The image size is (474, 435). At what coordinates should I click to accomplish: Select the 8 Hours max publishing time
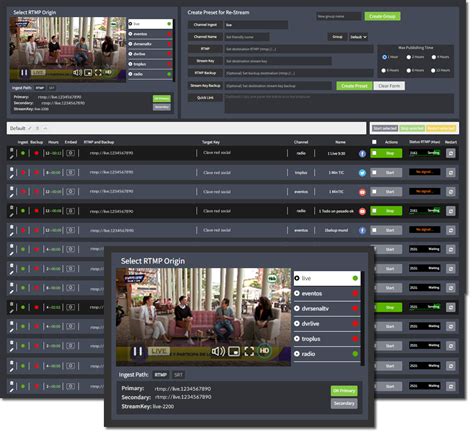[409, 70]
